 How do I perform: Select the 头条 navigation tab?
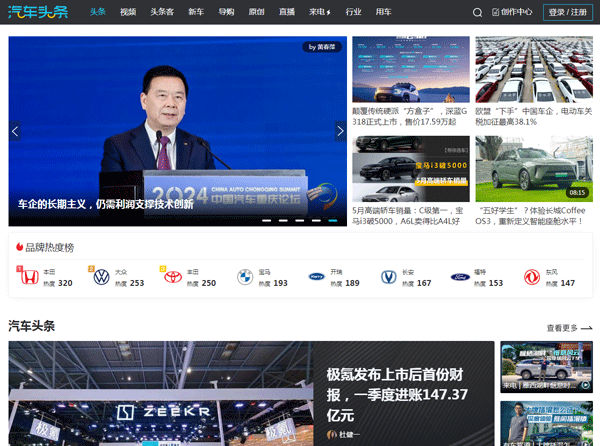(x=98, y=12)
